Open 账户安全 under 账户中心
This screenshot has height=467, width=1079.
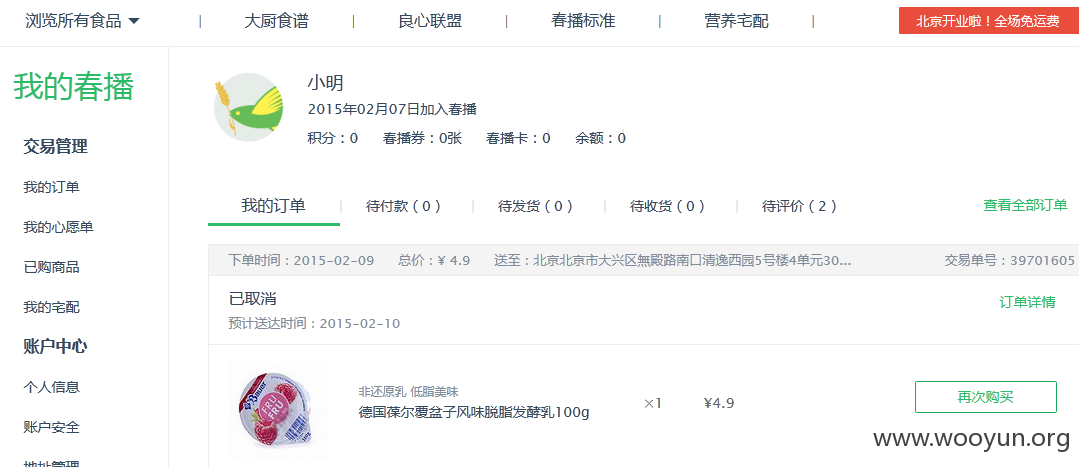[52, 427]
